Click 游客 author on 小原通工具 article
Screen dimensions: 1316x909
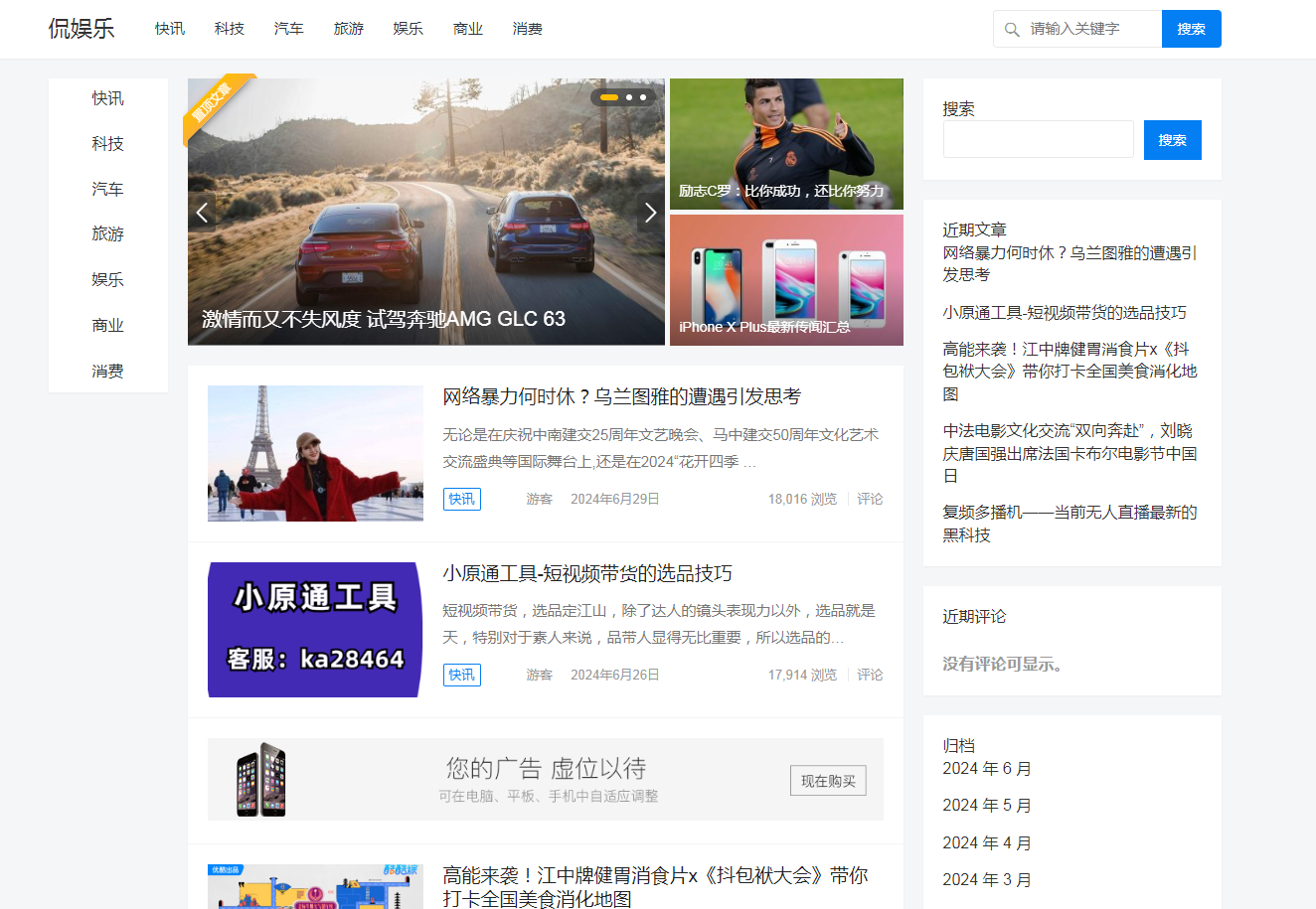pyautogui.click(x=540, y=675)
